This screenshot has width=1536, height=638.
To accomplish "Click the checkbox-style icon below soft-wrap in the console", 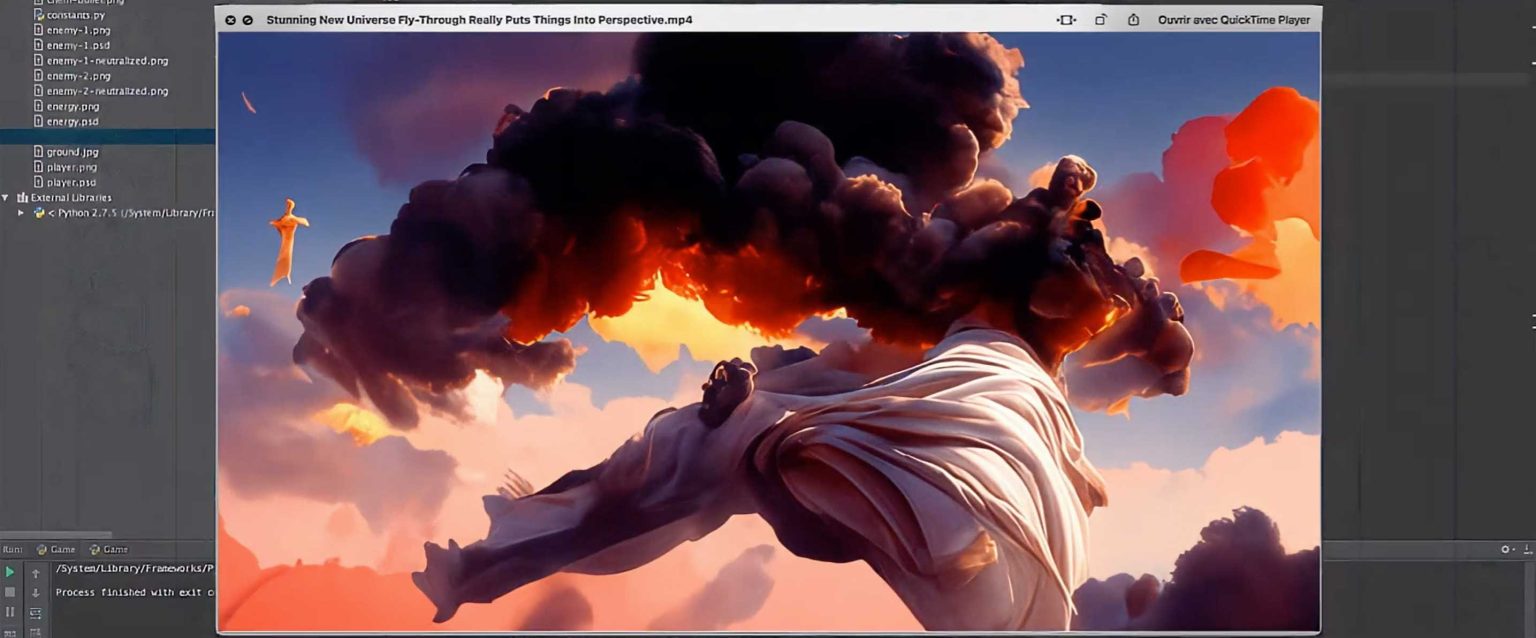I will 36,632.
